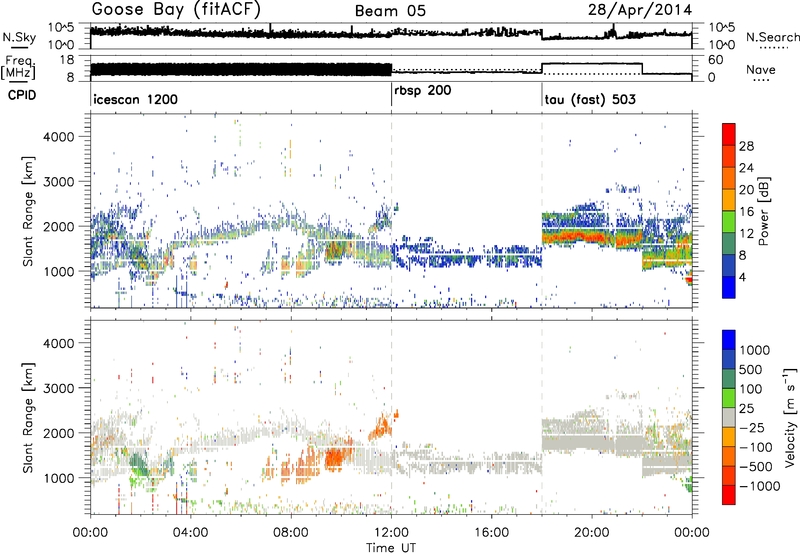
Task: Click the orange velocity patch near 10:00 in velocity panel
Action: click(x=334, y=458)
